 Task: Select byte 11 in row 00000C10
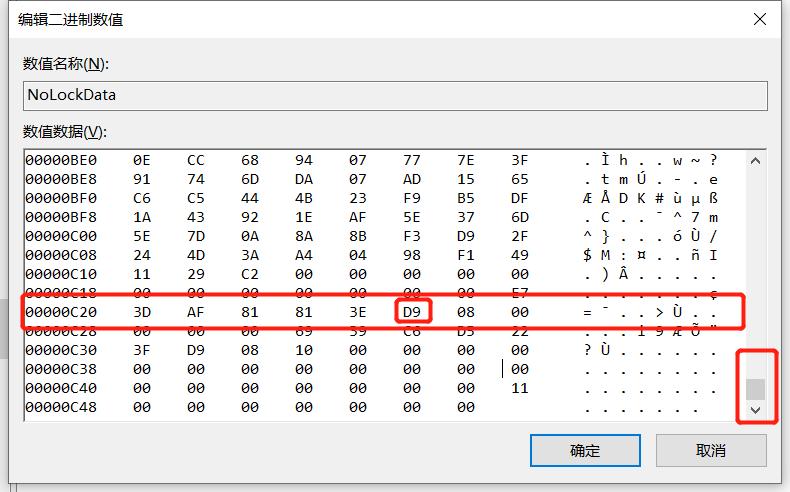(x=142, y=274)
